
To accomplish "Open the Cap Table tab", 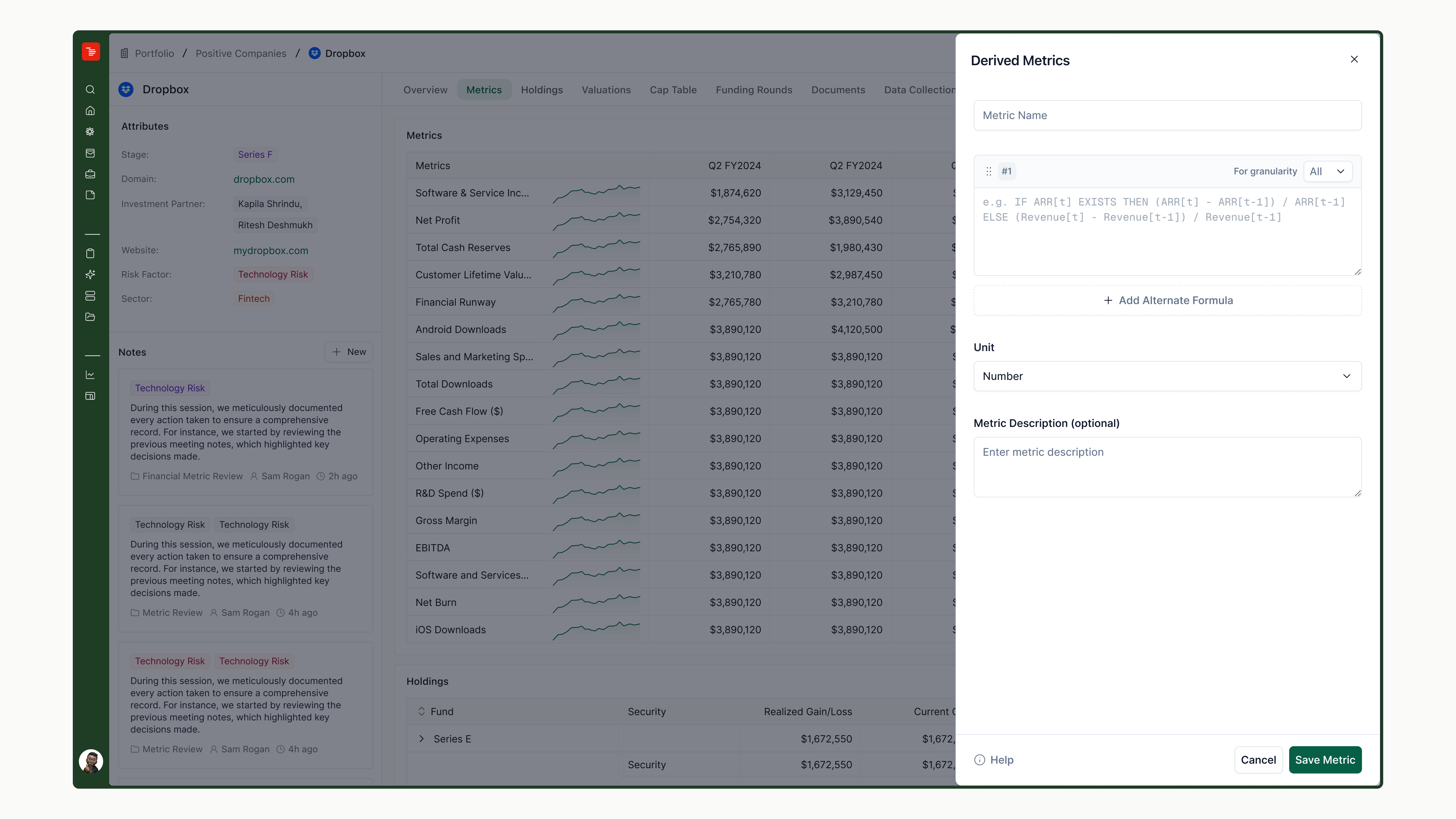I will pyautogui.click(x=673, y=90).
